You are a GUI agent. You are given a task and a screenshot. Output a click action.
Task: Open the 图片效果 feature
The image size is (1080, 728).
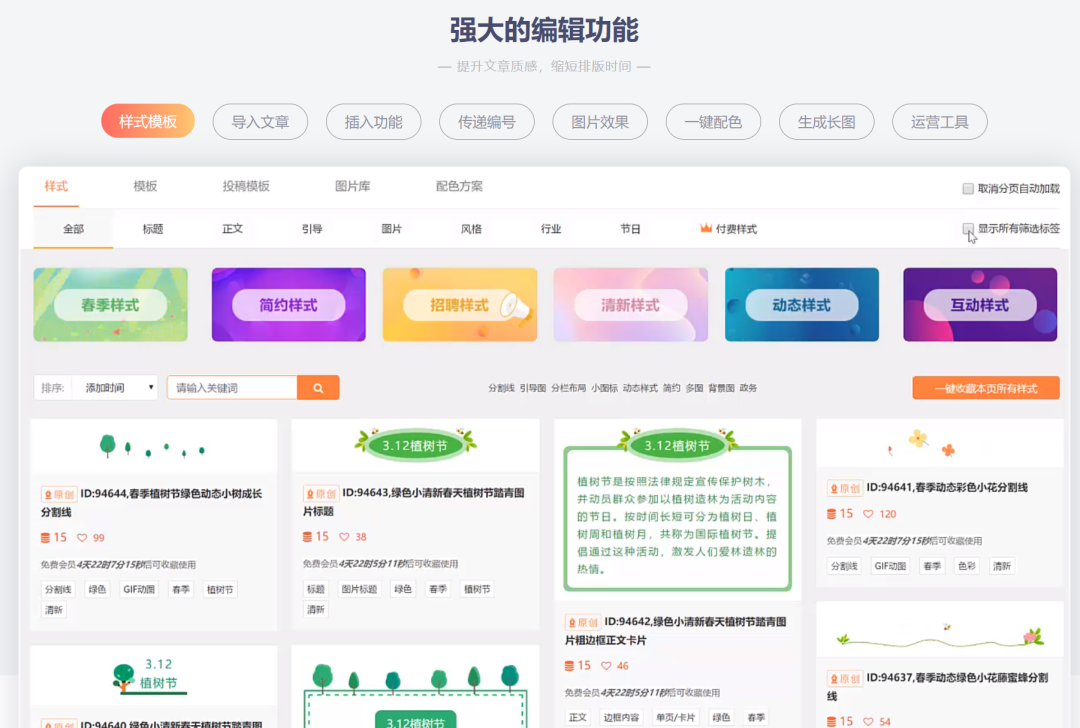tap(600, 122)
